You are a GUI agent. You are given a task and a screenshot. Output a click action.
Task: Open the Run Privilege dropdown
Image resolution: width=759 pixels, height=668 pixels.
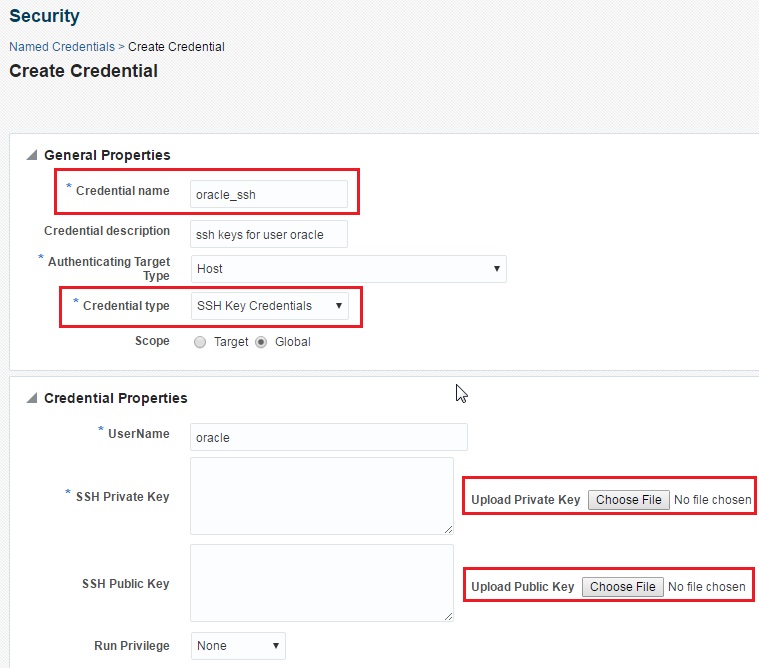pos(238,646)
